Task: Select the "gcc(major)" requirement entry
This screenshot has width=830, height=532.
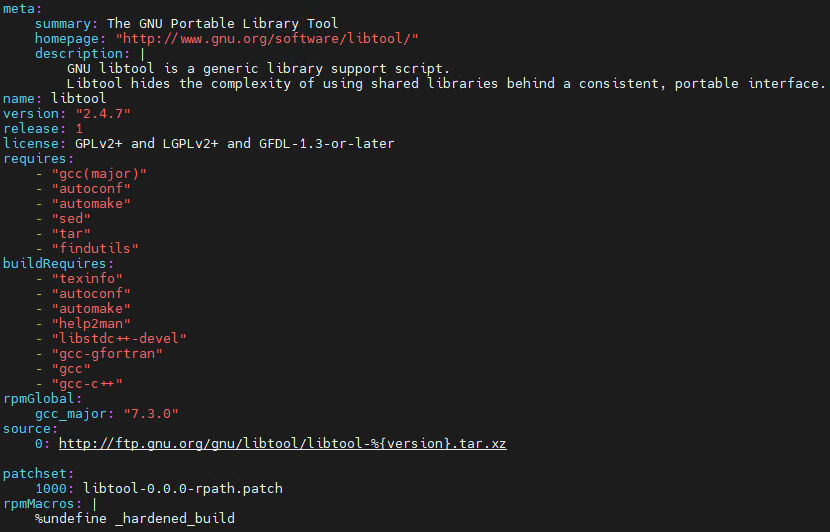Action: click(x=95, y=173)
